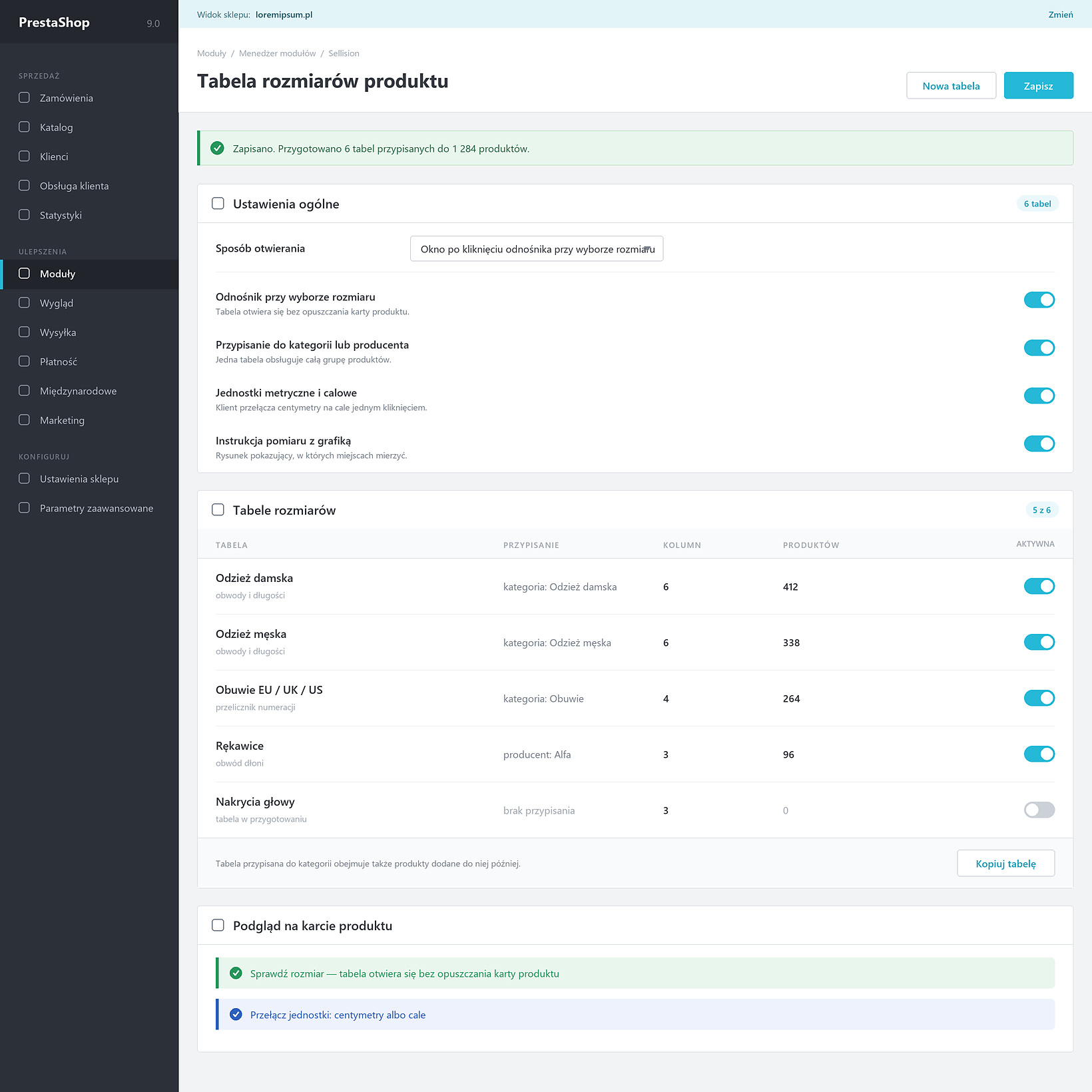Click the Płatność sidebar icon
This screenshot has height=1092, width=1092.
pos(24,362)
